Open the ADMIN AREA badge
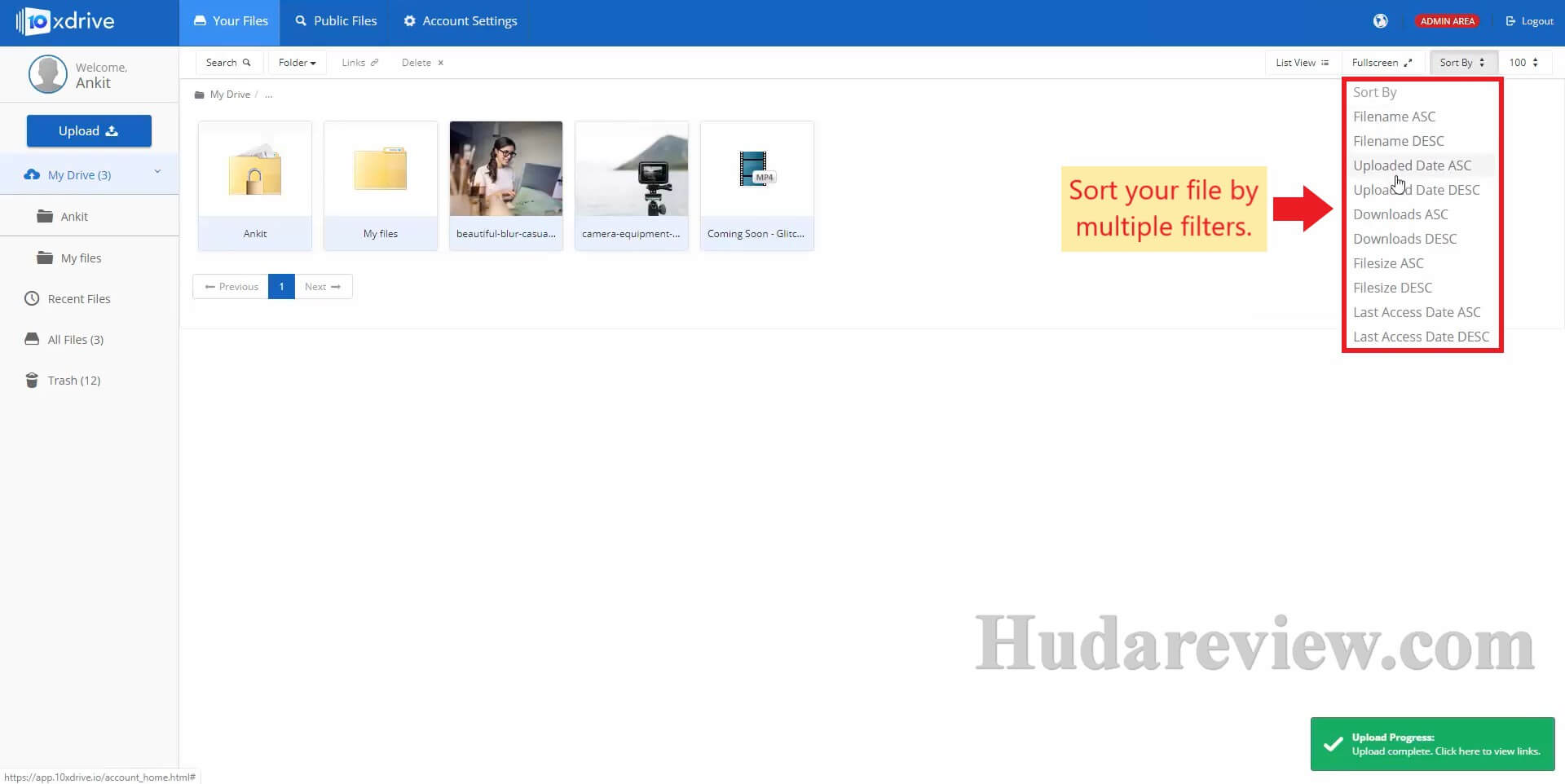The width and height of the screenshot is (1565, 784). pyautogui.click(x=1447, y=21)
